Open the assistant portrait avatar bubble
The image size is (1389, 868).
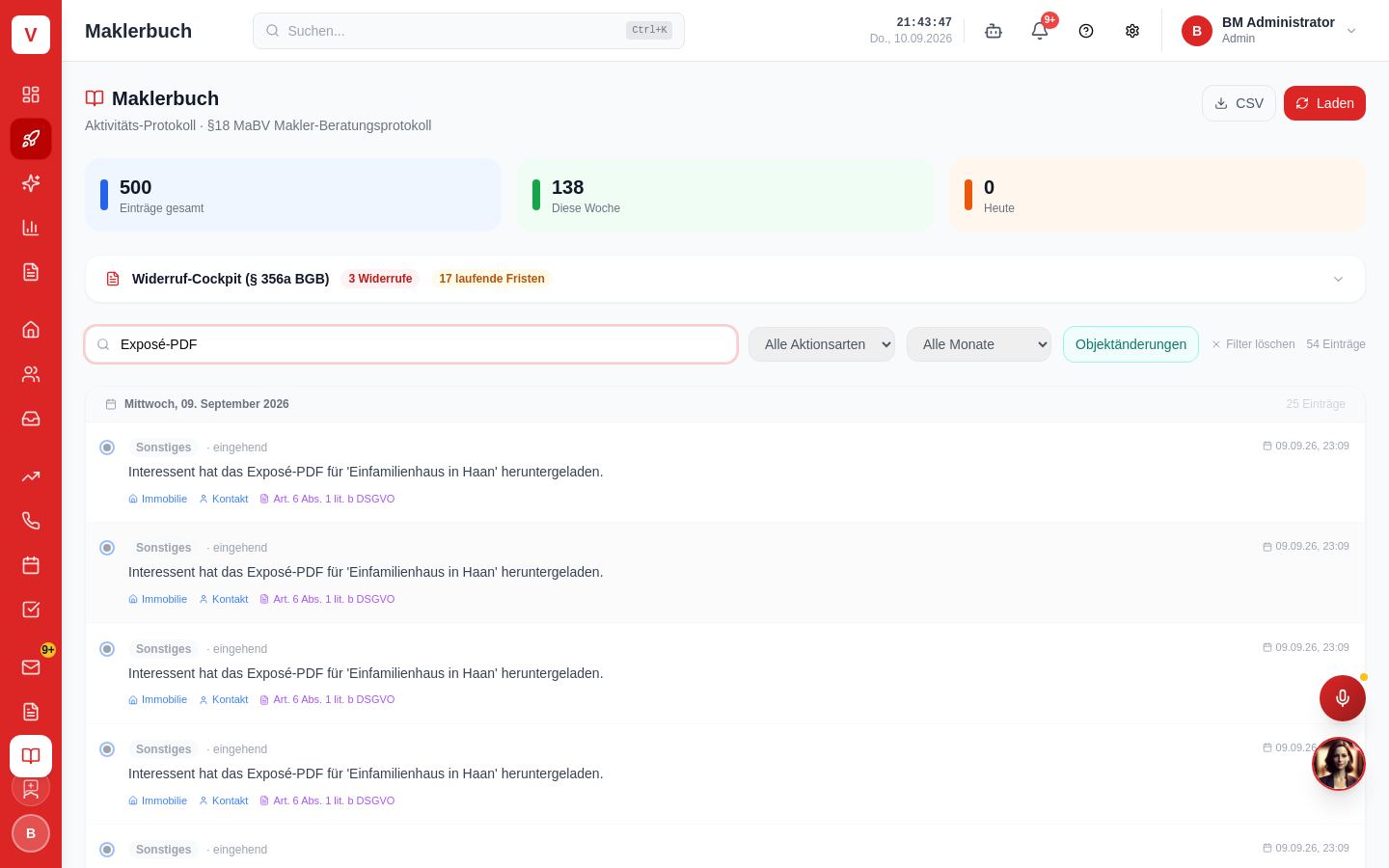(1339, 764)
